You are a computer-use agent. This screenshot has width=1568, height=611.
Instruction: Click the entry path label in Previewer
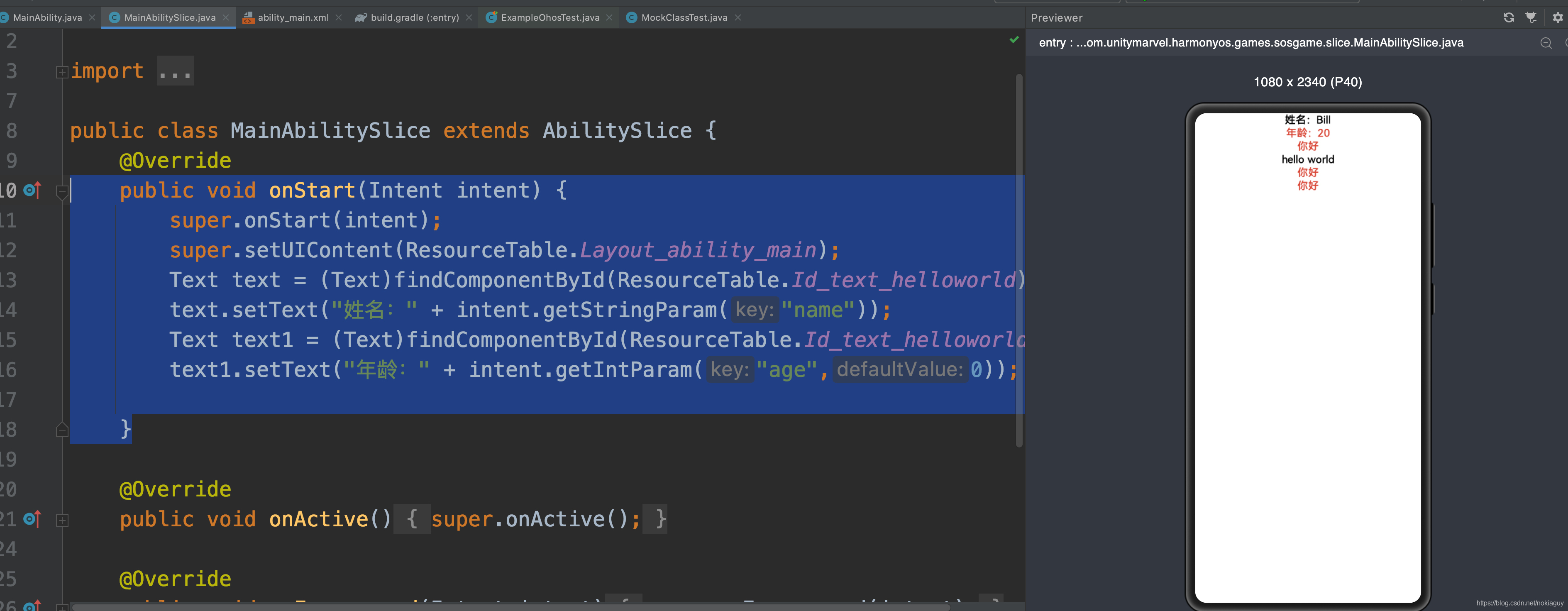click(x=1251, y=43)
